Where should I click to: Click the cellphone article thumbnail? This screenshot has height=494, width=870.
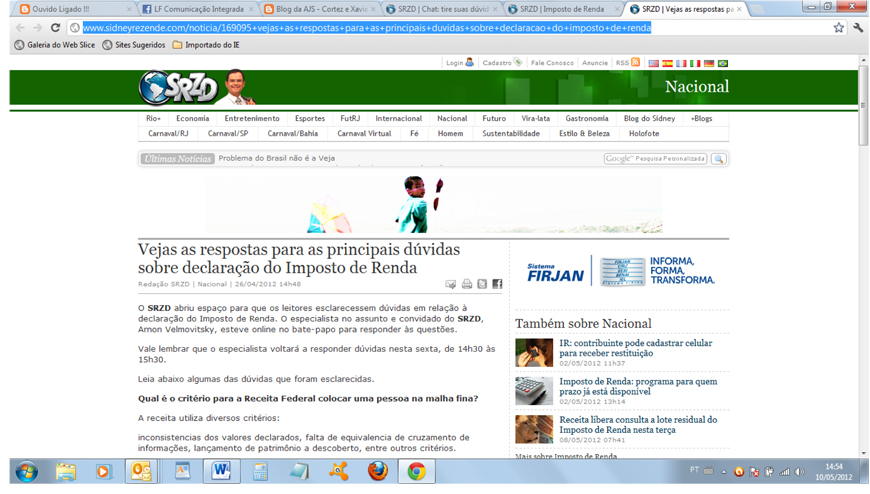534,352
